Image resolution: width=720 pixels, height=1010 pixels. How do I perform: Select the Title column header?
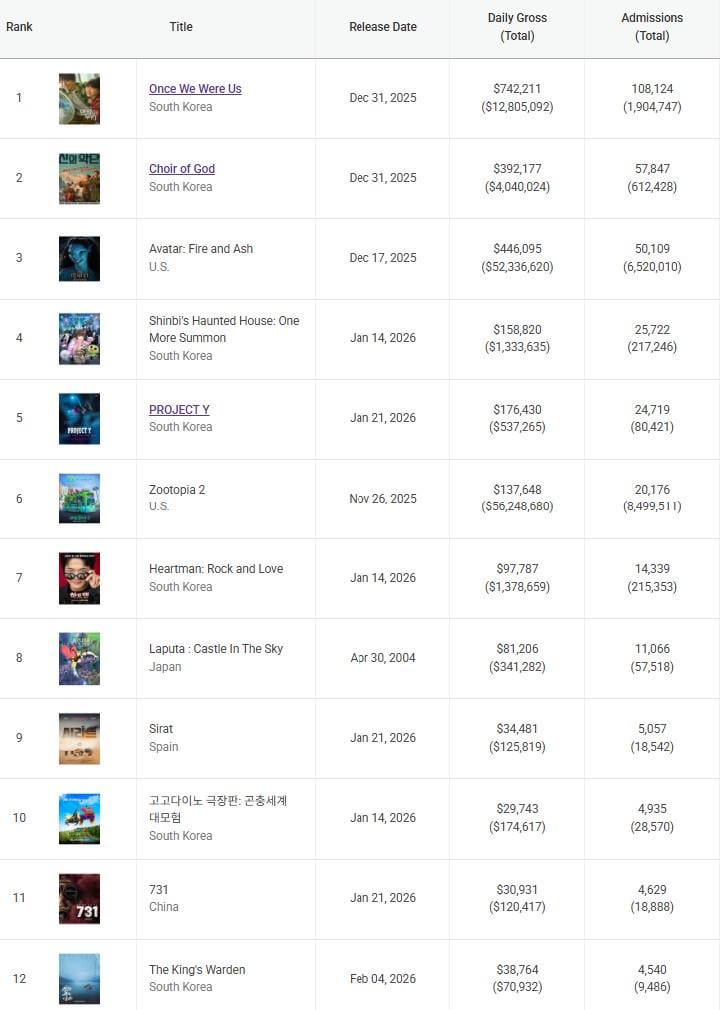coord(181,27)
